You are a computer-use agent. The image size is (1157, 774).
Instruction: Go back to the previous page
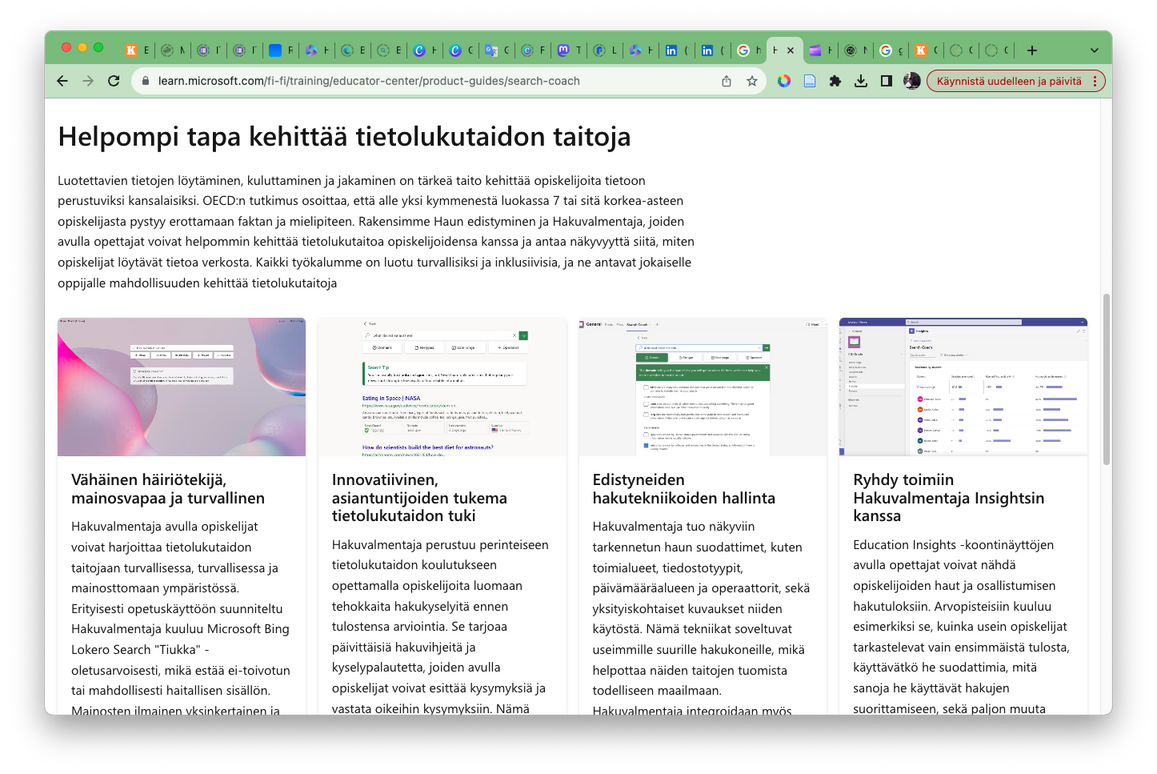click(63, 81)
